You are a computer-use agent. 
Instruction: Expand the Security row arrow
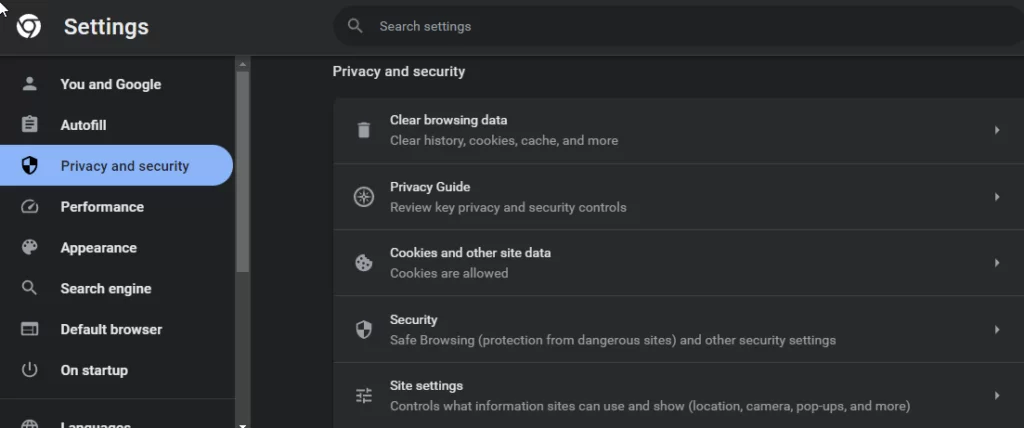pos(997,329)
